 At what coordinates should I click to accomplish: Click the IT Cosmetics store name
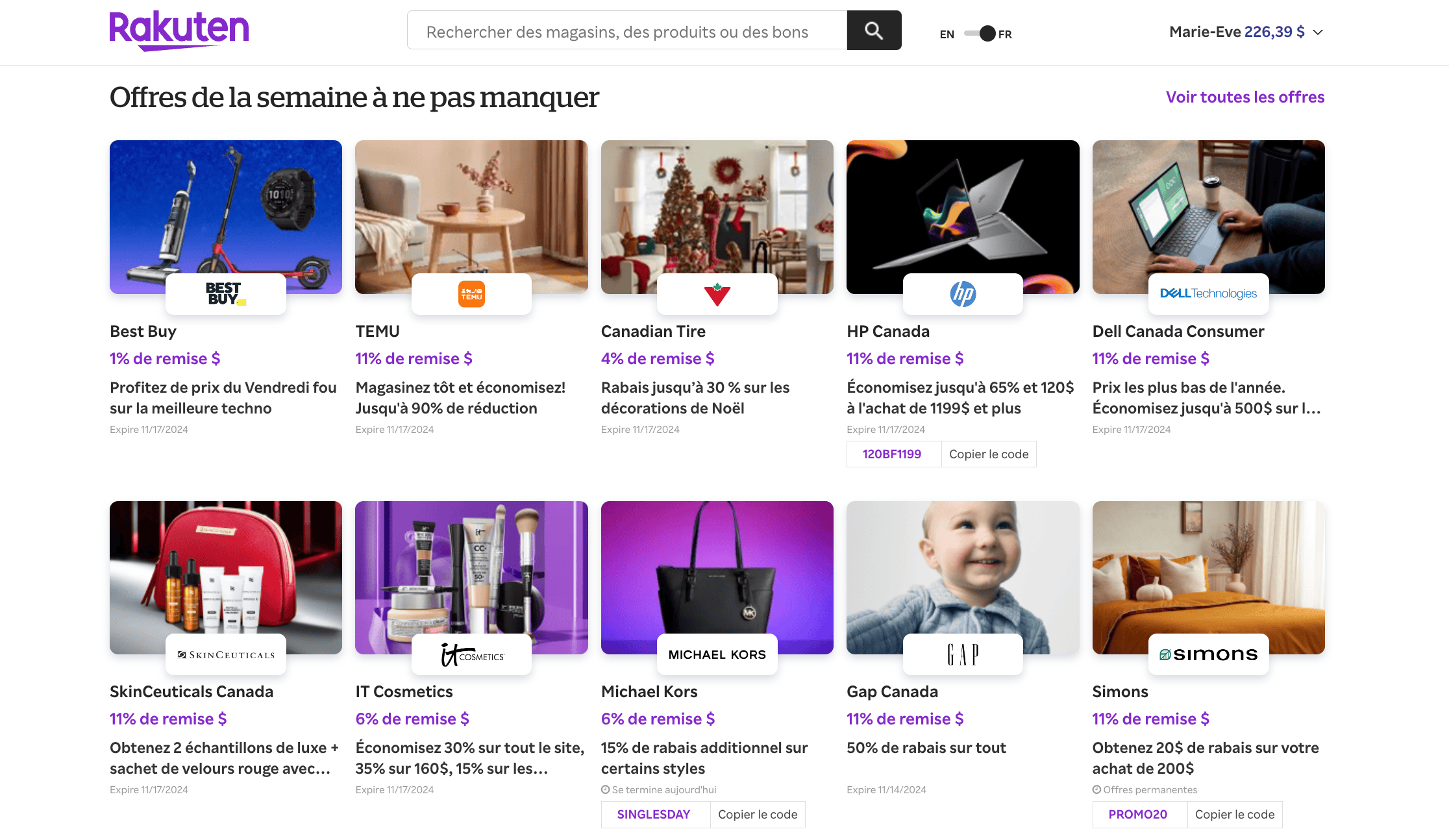coord(404,692)
